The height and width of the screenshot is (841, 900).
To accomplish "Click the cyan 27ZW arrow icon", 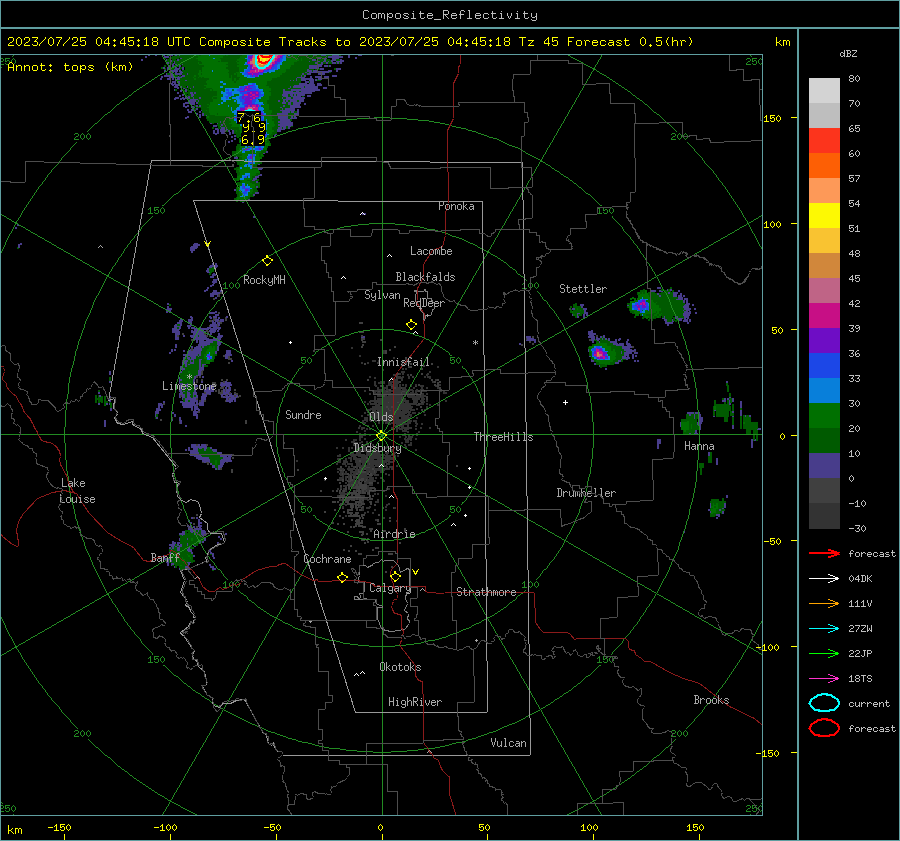I will (824, 629).
